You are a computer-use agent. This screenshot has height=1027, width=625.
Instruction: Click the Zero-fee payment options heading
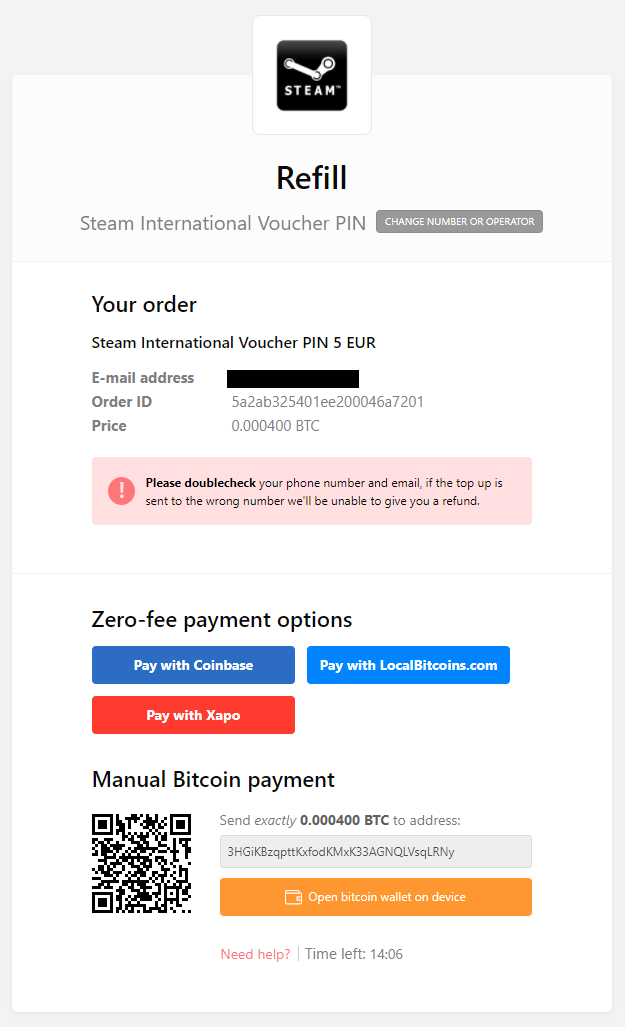coord(222,620)
